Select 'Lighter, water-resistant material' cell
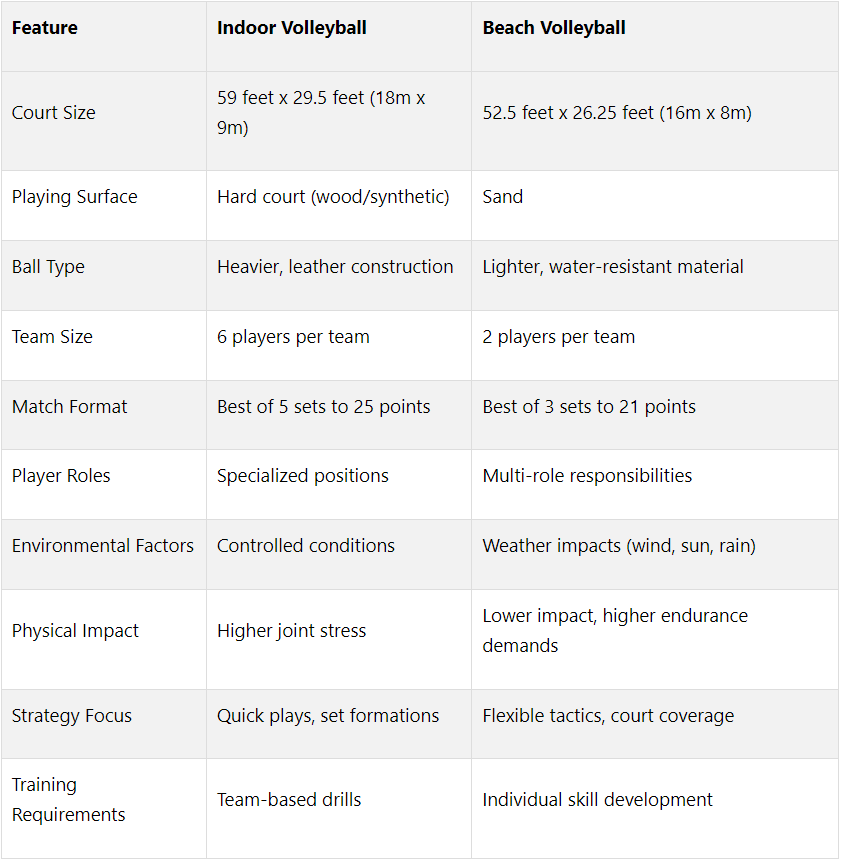This screenshot has height=860, width=841. (x=613, y=267)
